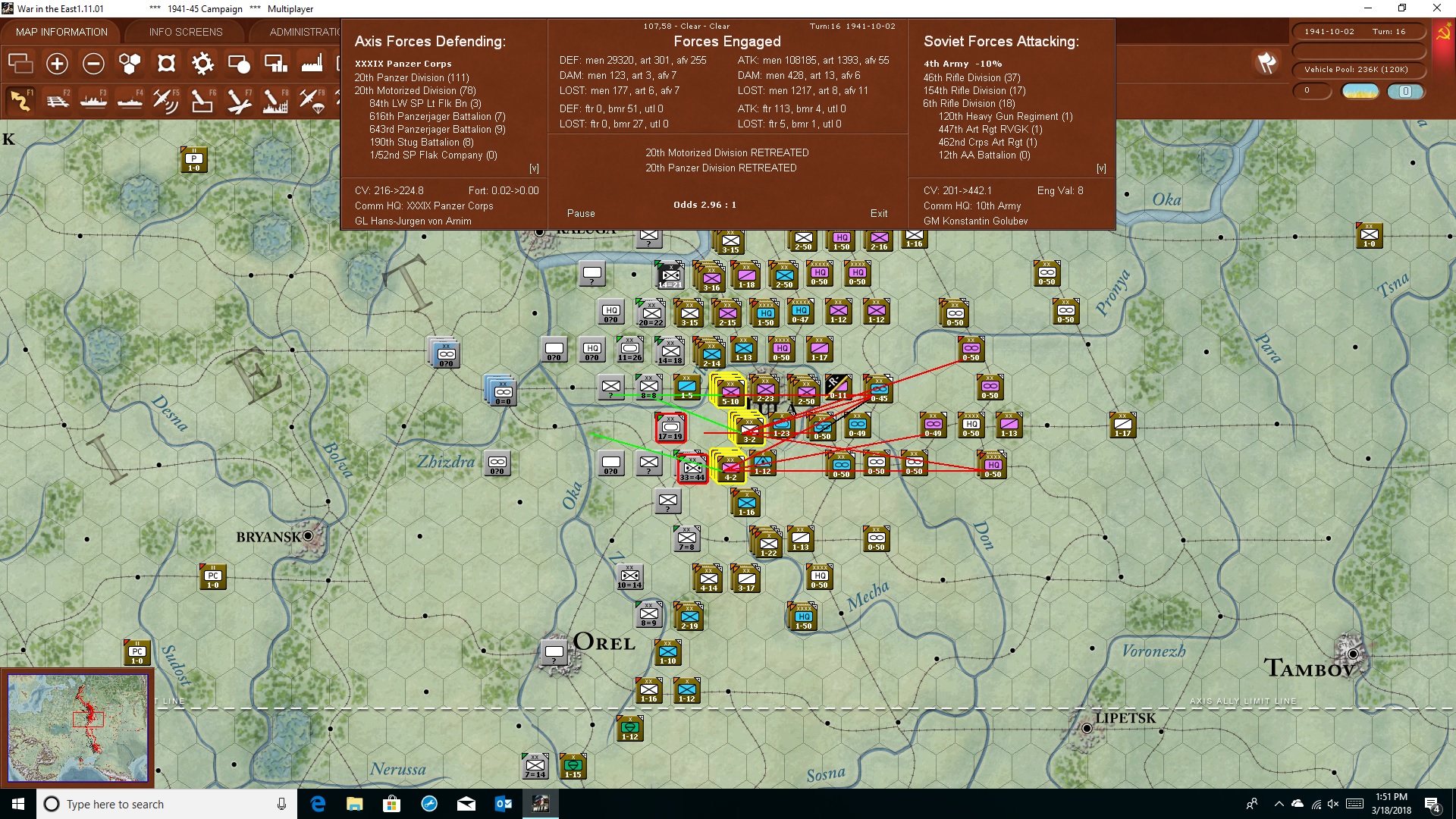
Task: Click the Bryansk city marker
Action: pos(309,536)
